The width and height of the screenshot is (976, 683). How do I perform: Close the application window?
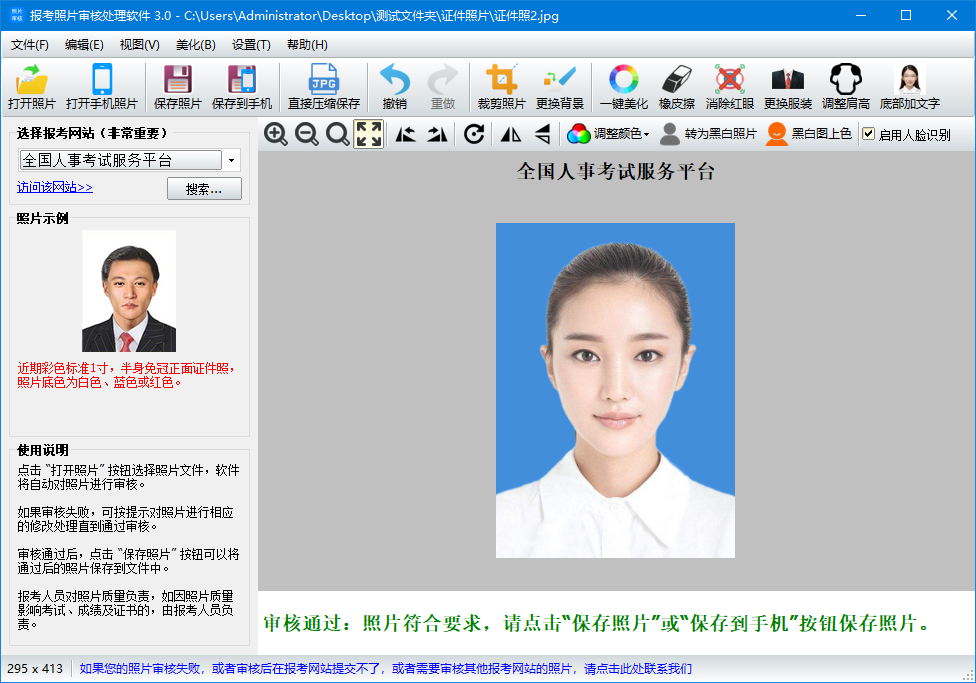click(x=952, y=15)
